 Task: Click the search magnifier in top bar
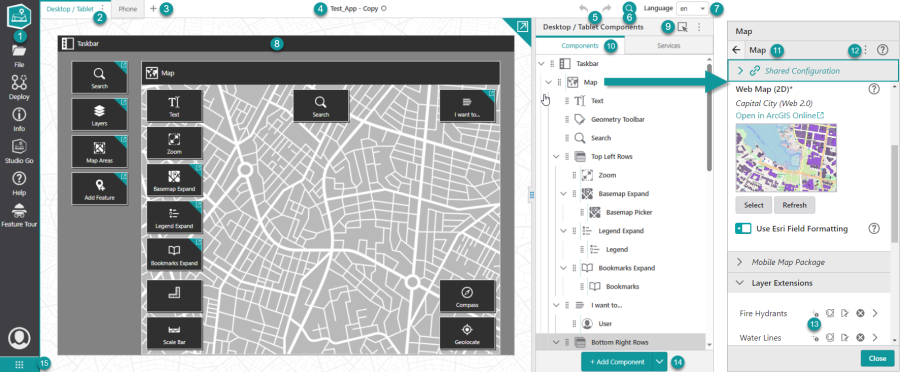coord(629,8)
